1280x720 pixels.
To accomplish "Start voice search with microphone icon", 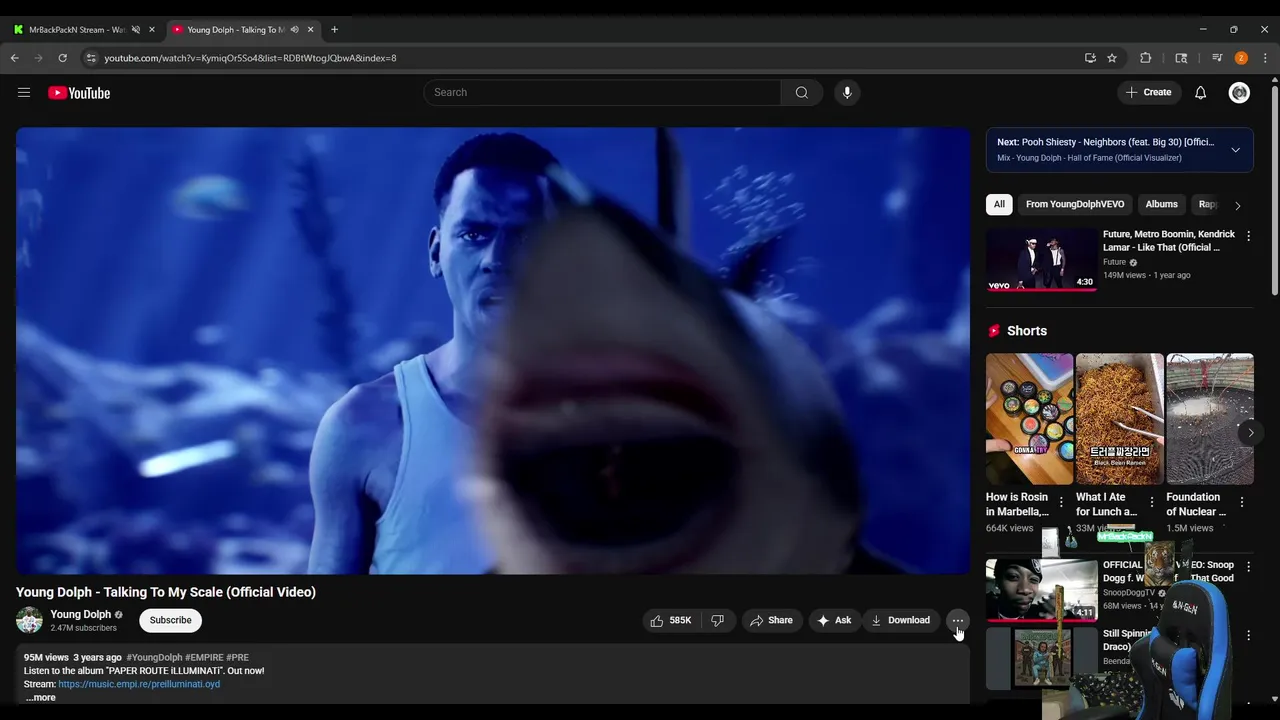I will pos(847,93).
